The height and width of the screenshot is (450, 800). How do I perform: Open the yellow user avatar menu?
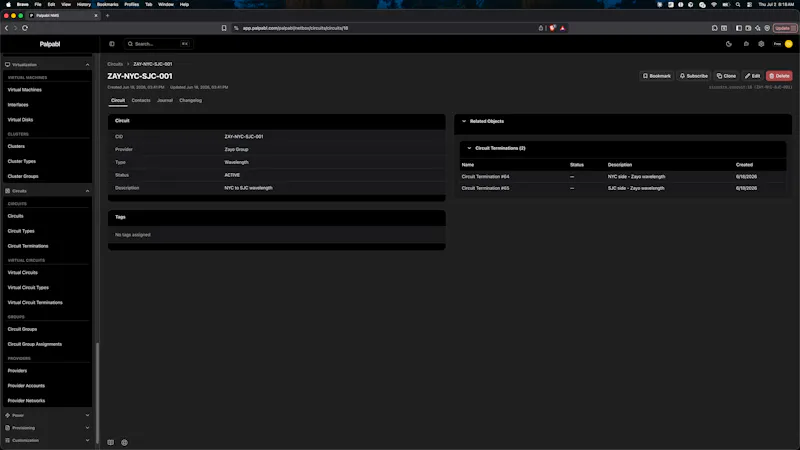click(789, 44)
